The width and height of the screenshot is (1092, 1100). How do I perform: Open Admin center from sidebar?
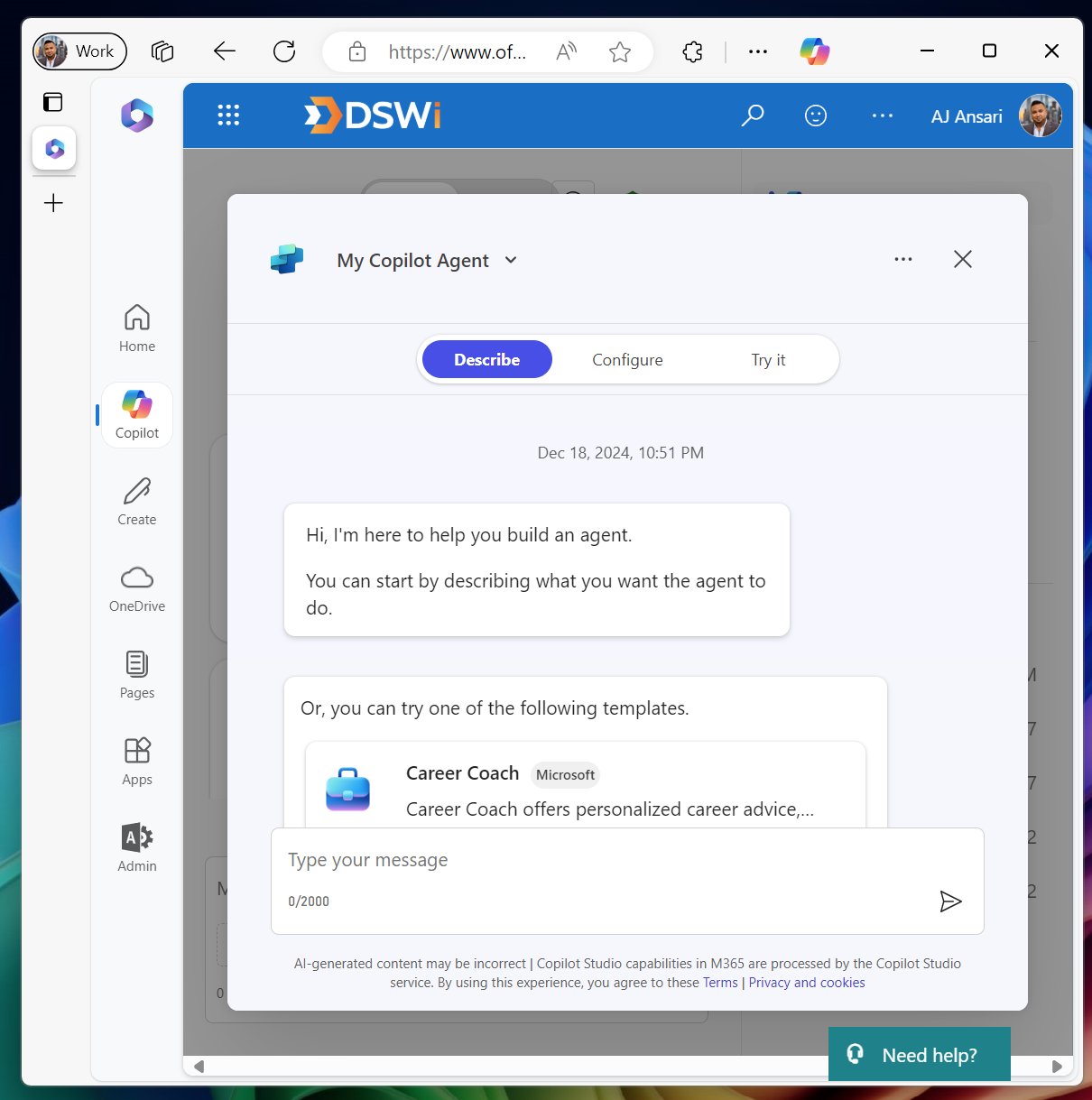click(137, 848)
